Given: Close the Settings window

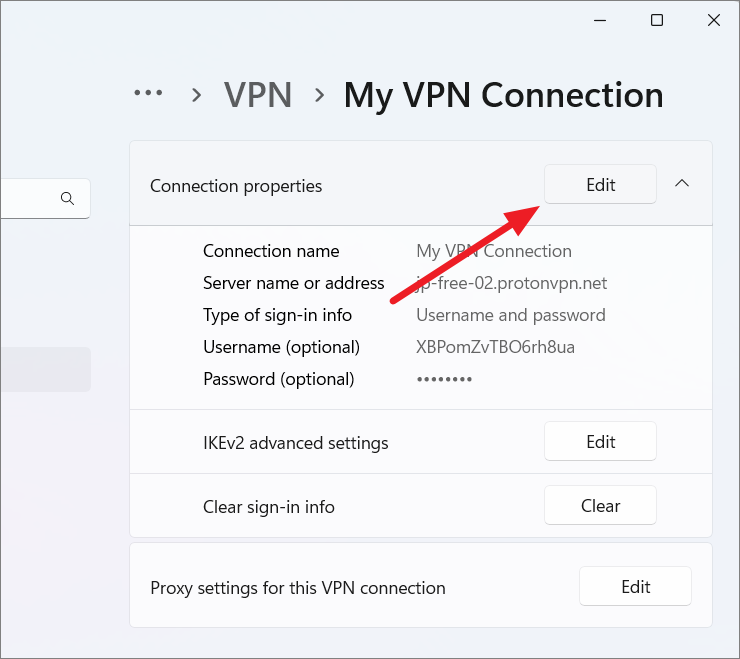Looking at the screenshot, I should pos(714,20).
